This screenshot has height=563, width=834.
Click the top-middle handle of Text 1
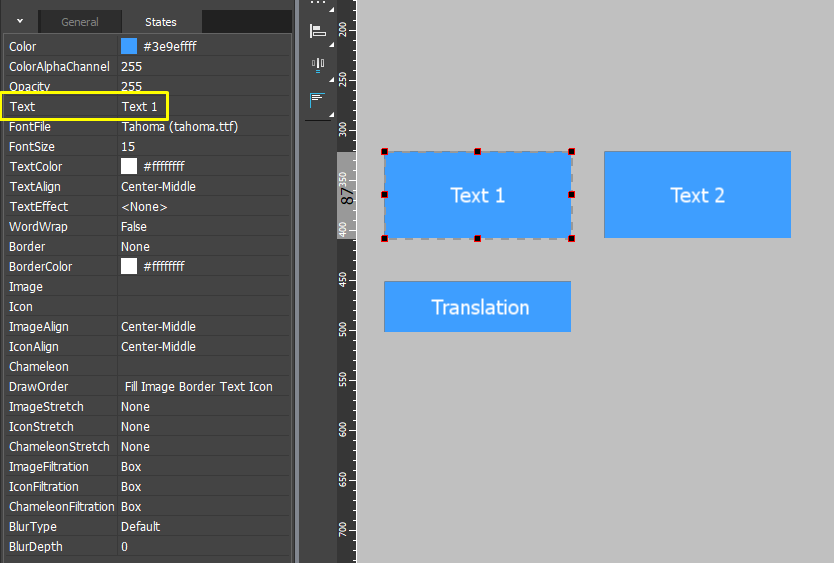point(478,152)
